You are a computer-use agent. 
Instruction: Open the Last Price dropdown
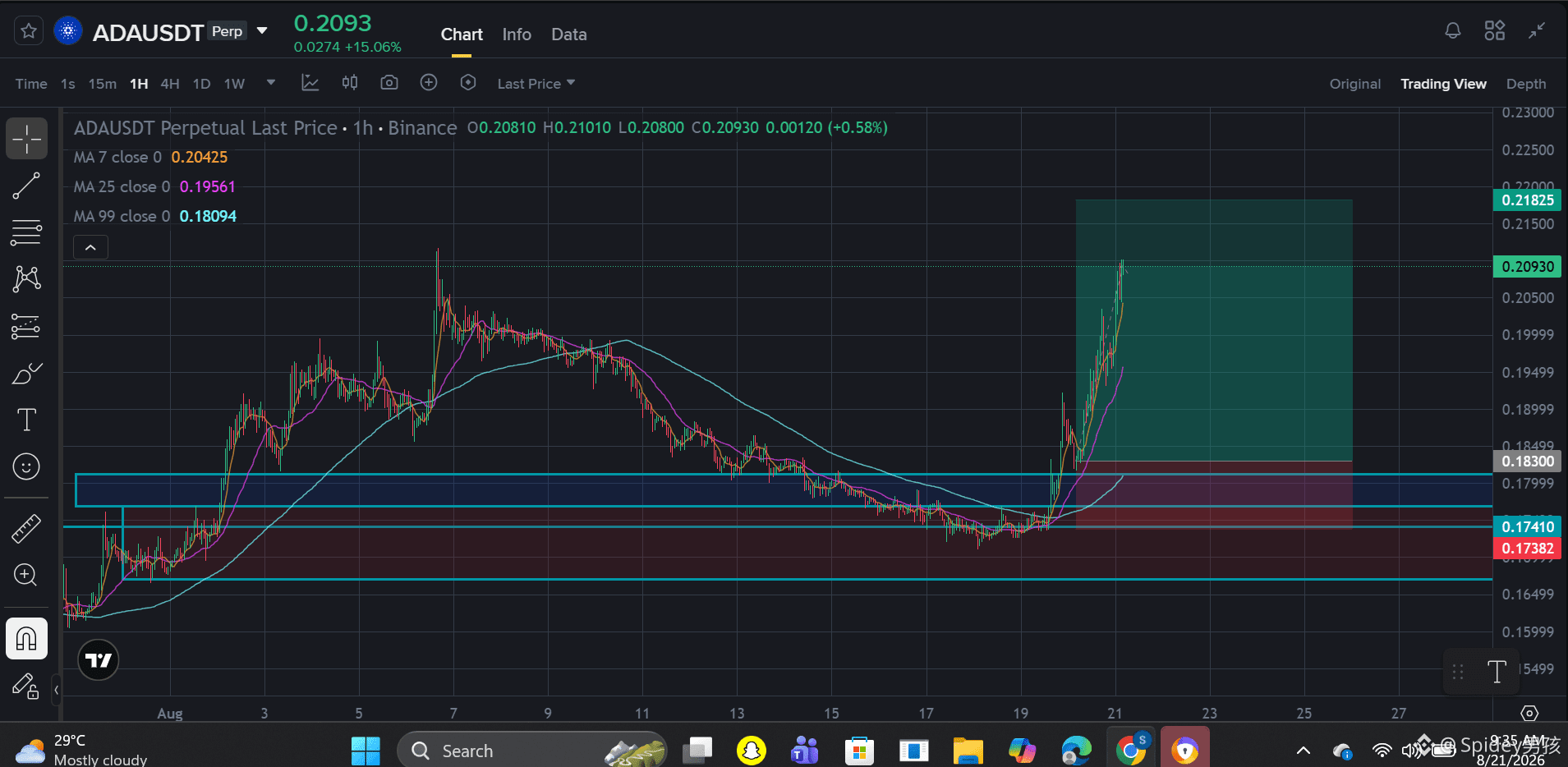pos(536,84)
